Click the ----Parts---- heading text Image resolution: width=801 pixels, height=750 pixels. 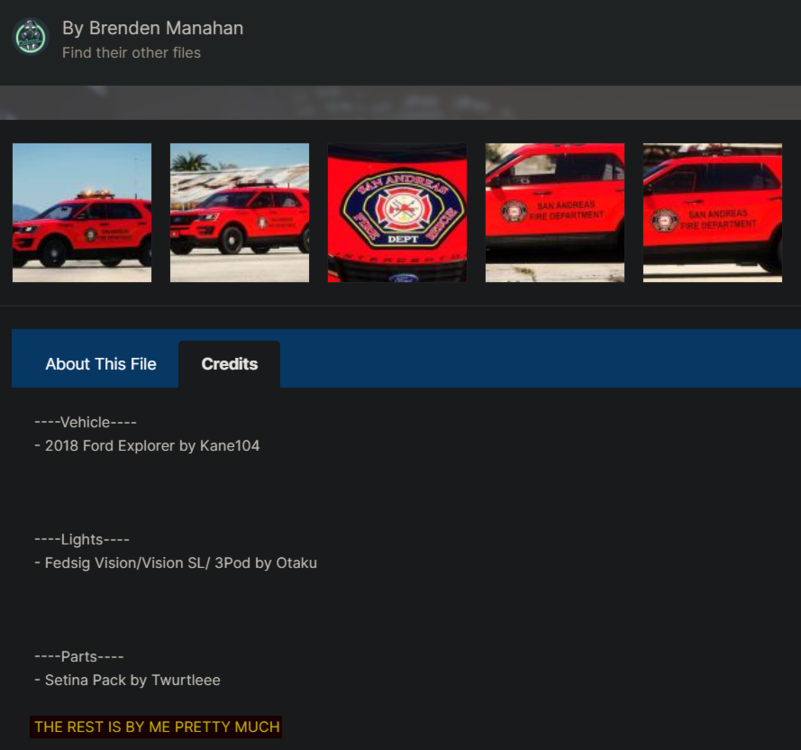79,657
